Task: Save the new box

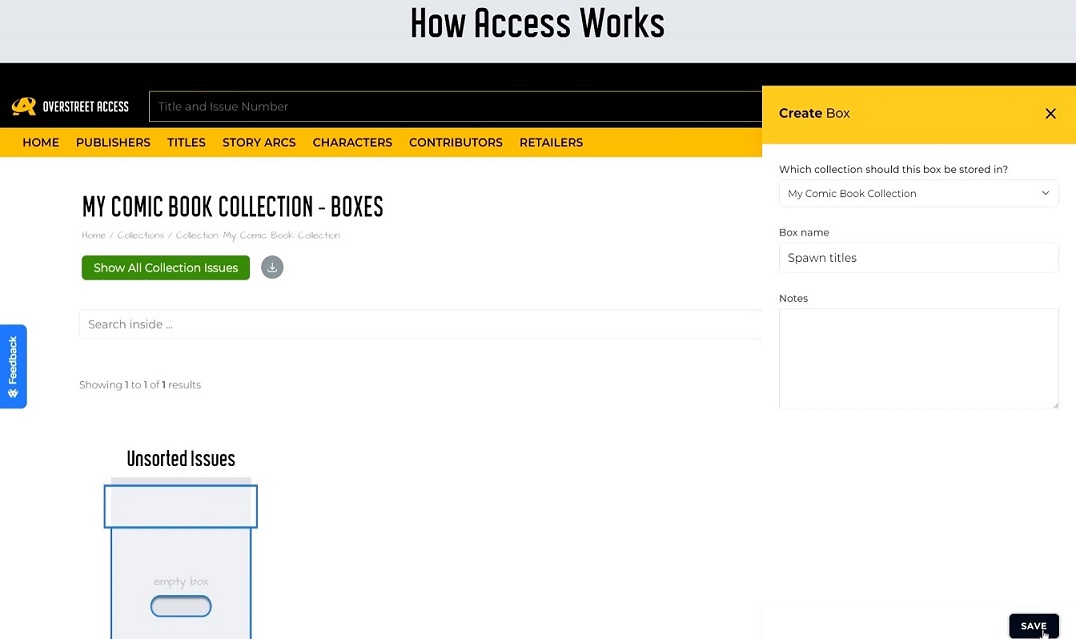Action: click(x=1033, y=626)
